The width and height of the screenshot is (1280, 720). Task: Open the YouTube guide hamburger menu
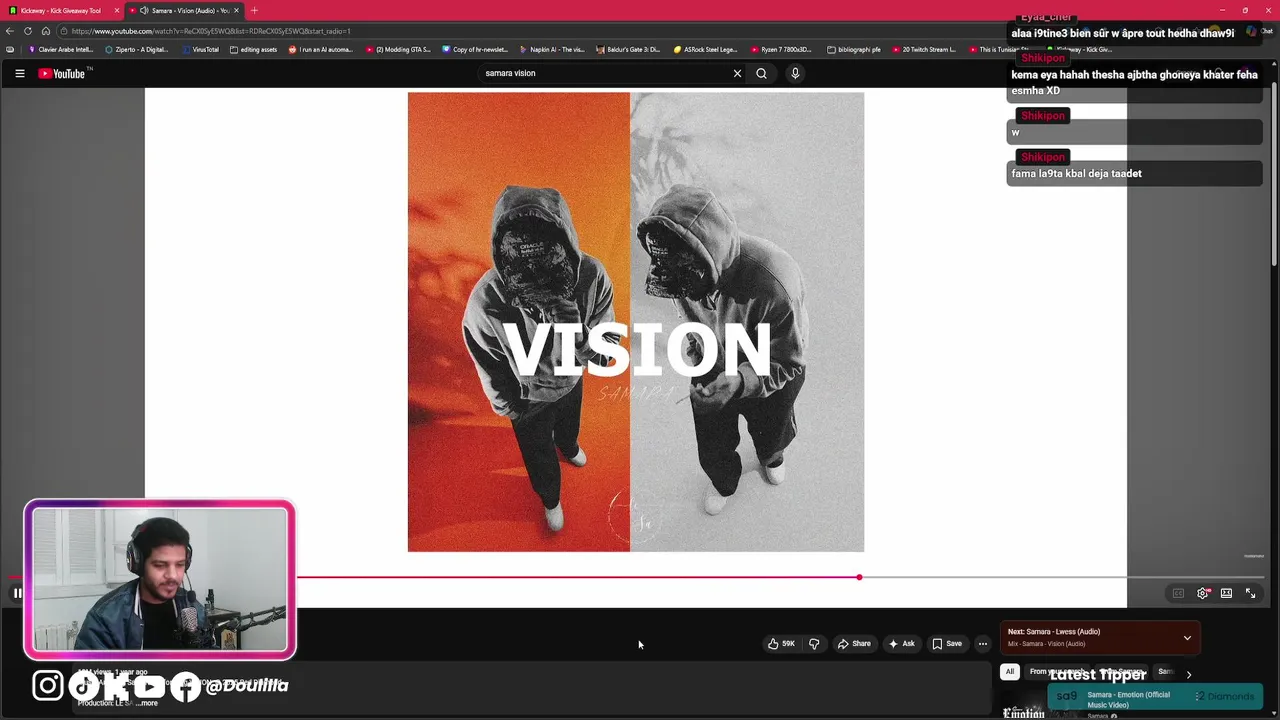tap(19, 73)
